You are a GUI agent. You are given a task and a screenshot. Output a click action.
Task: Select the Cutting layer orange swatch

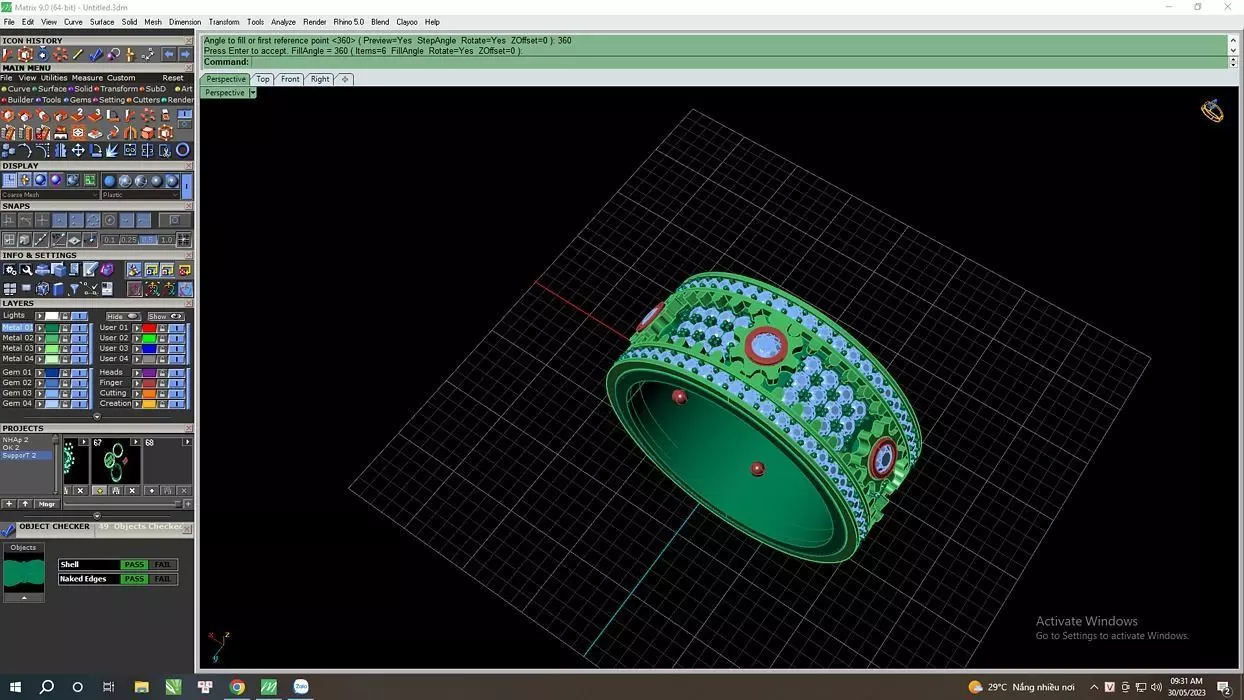[149, 393]
